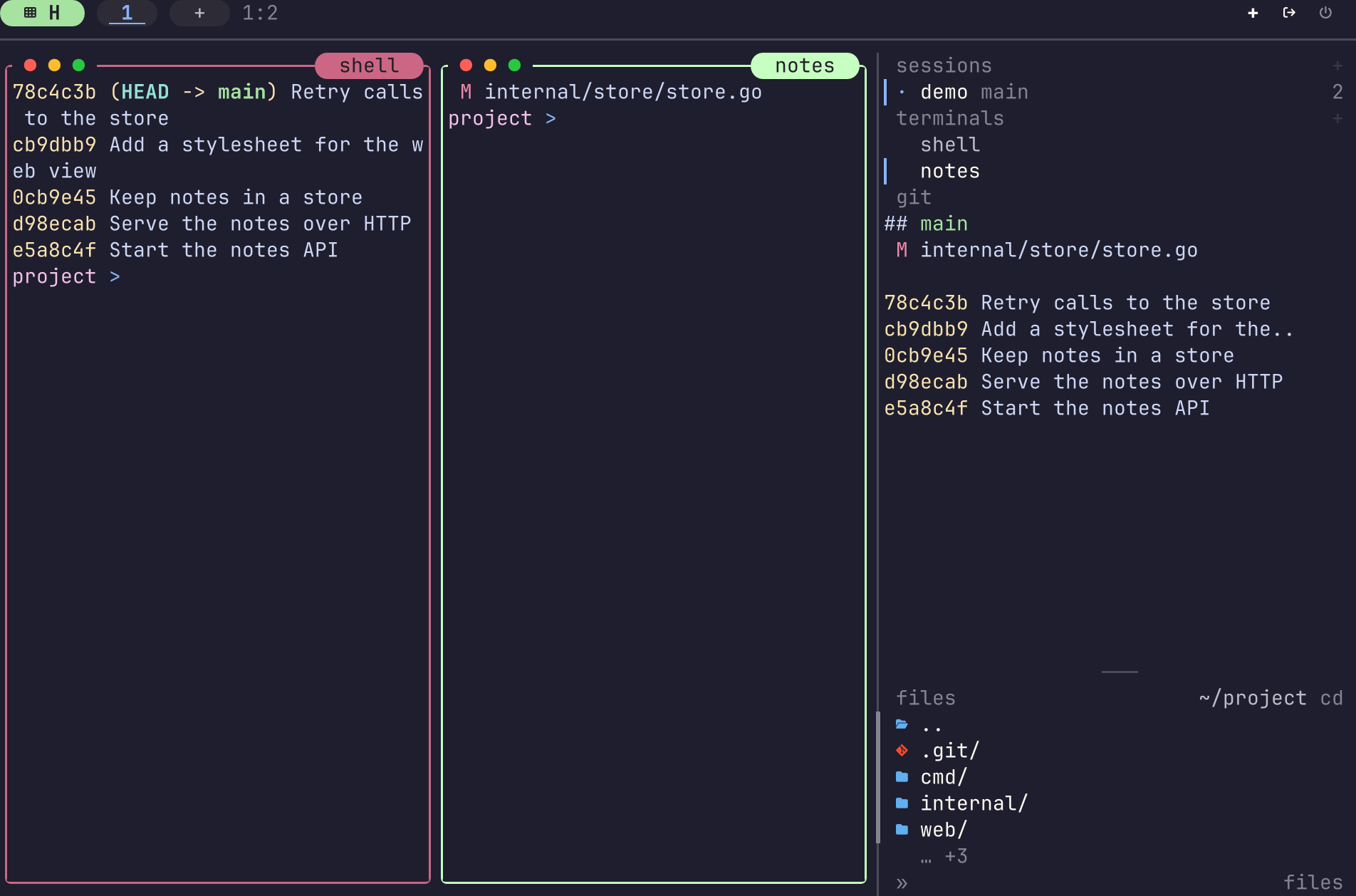Click the ~/project path label
This screenshot has width=1356, height=896.
tap(1253, 698)
